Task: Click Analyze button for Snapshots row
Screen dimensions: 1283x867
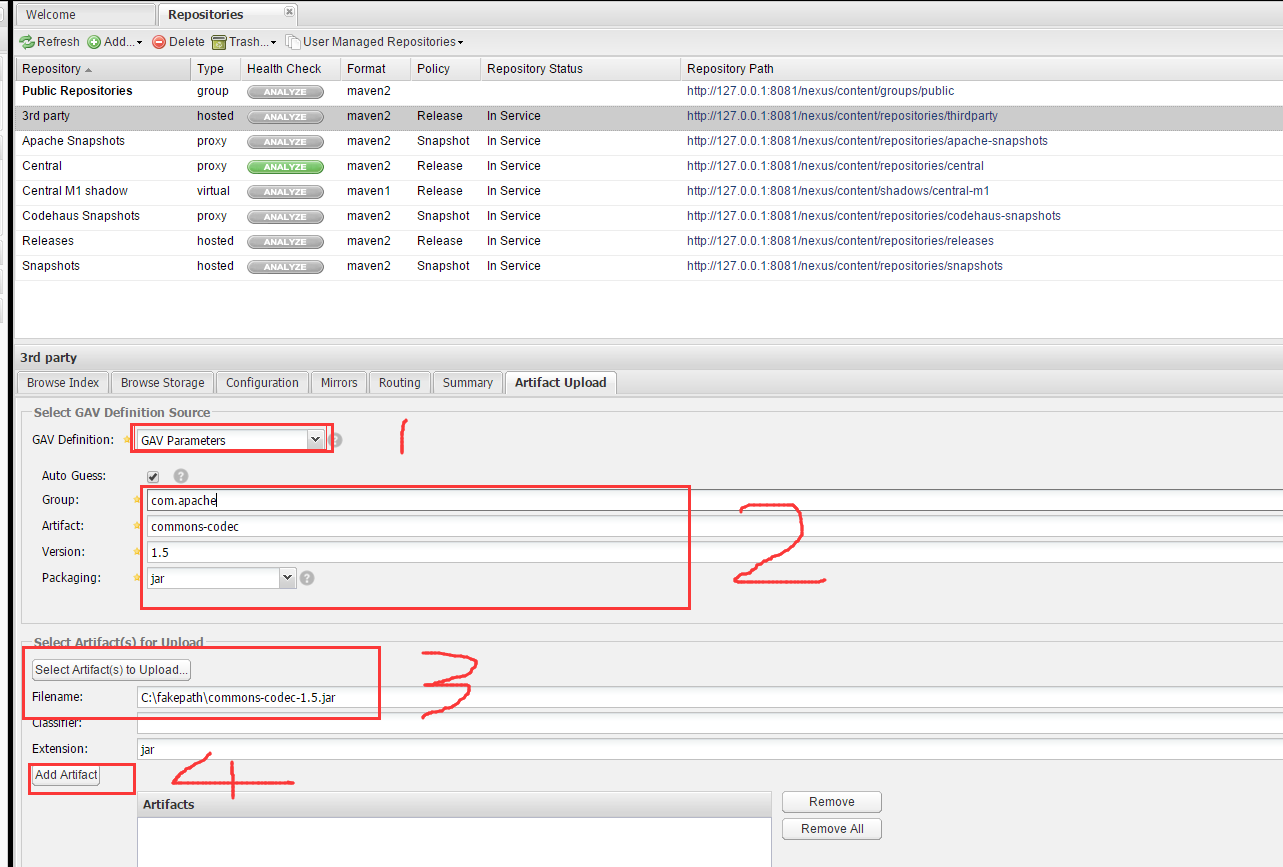Action: 285,267
